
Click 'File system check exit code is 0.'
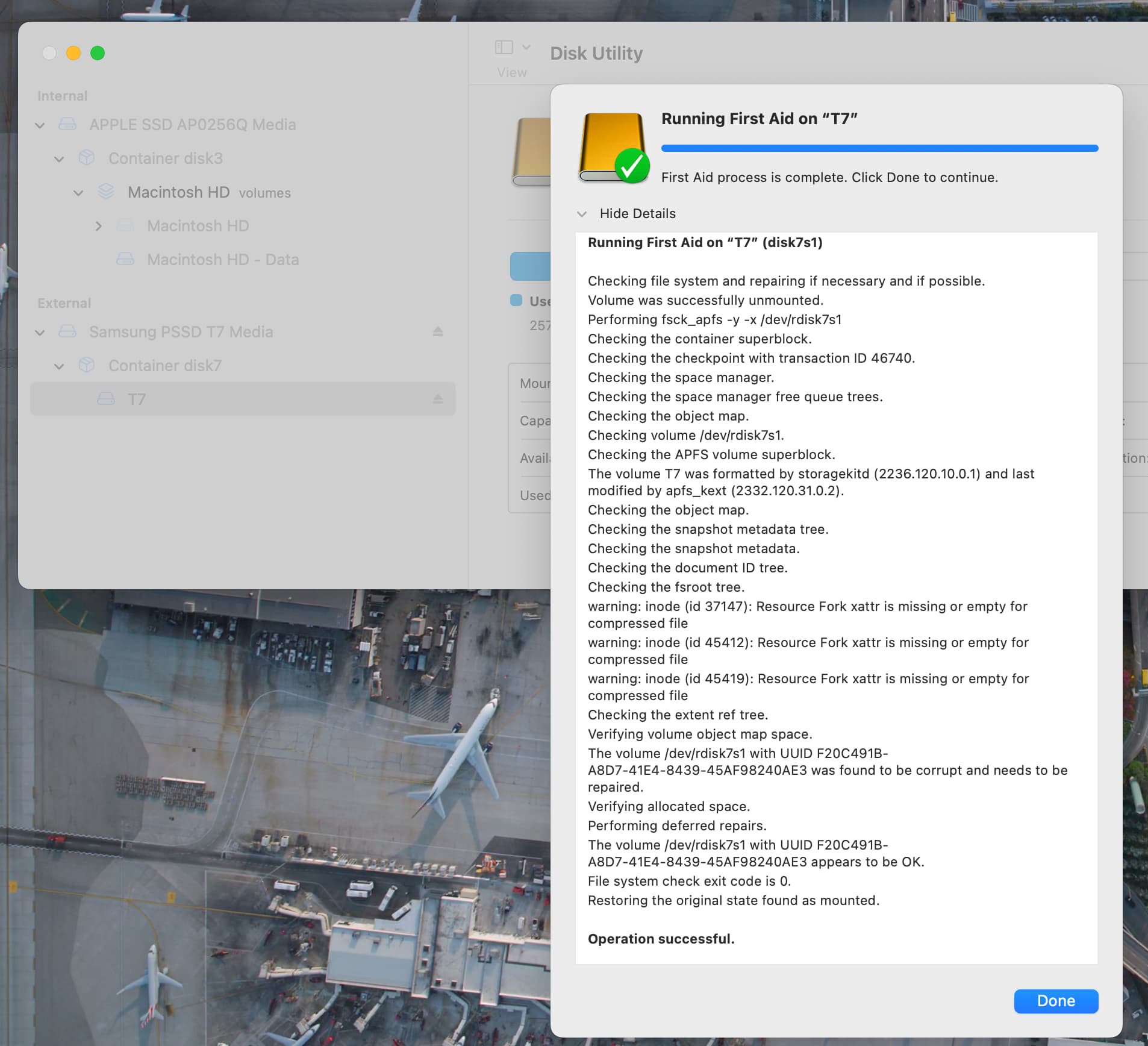[689, 881]
